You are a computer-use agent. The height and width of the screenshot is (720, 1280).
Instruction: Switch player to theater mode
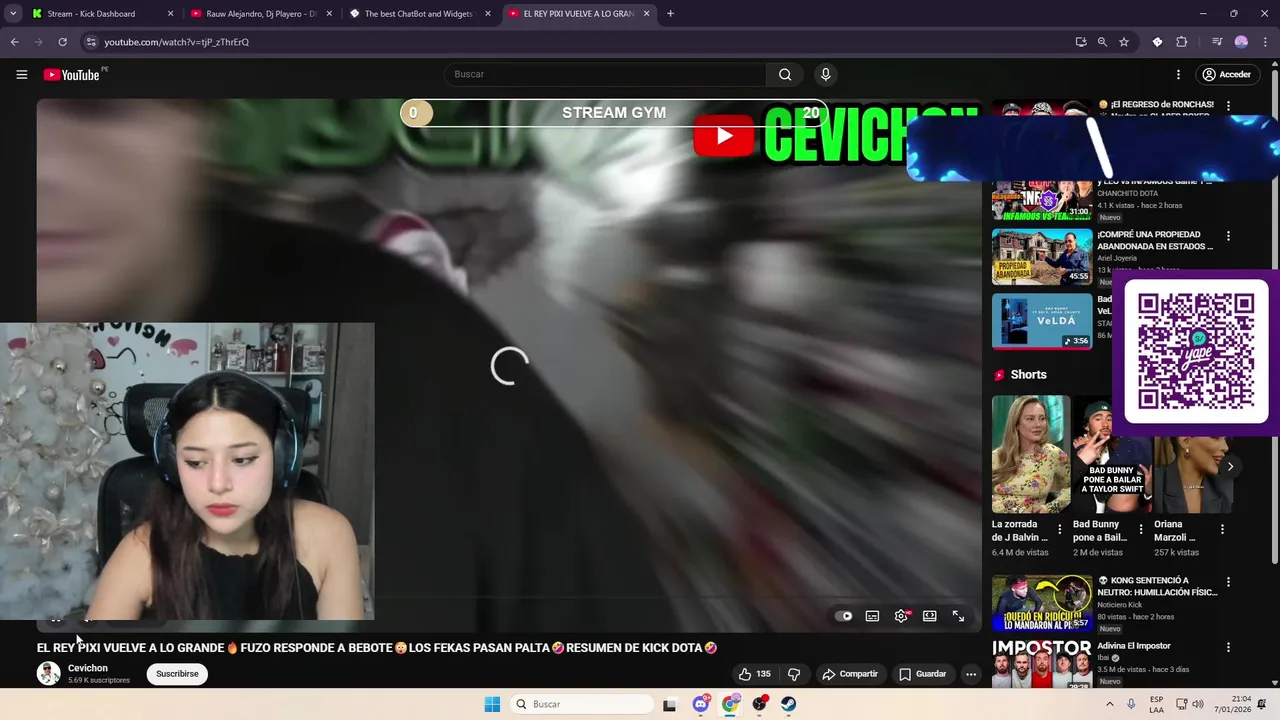click(929, 616)
